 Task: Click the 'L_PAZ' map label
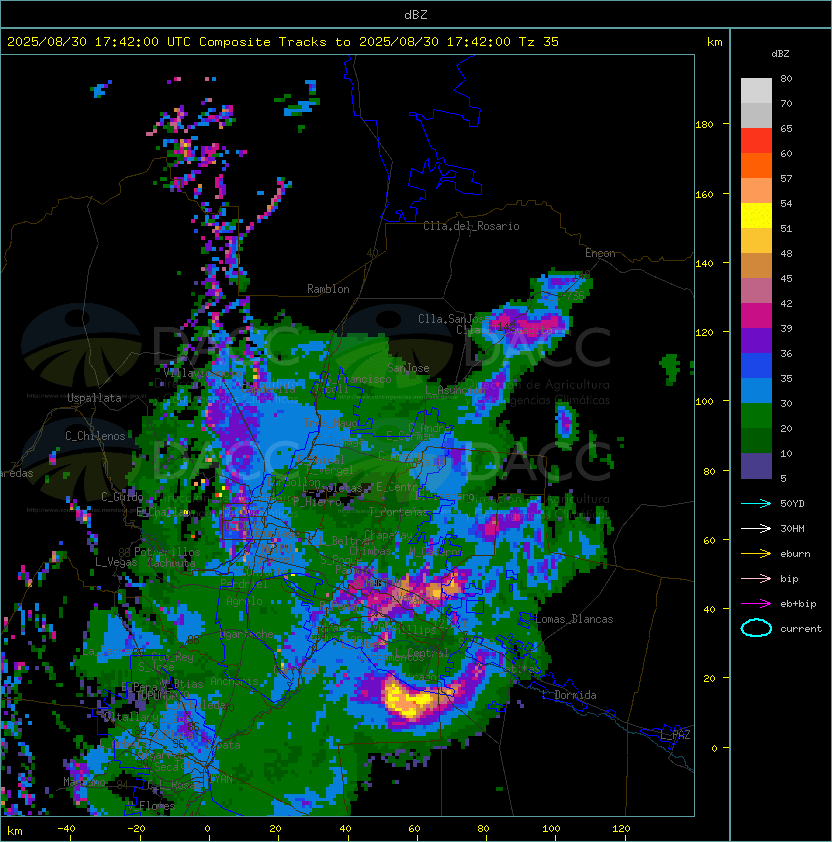tap(675, 735)
